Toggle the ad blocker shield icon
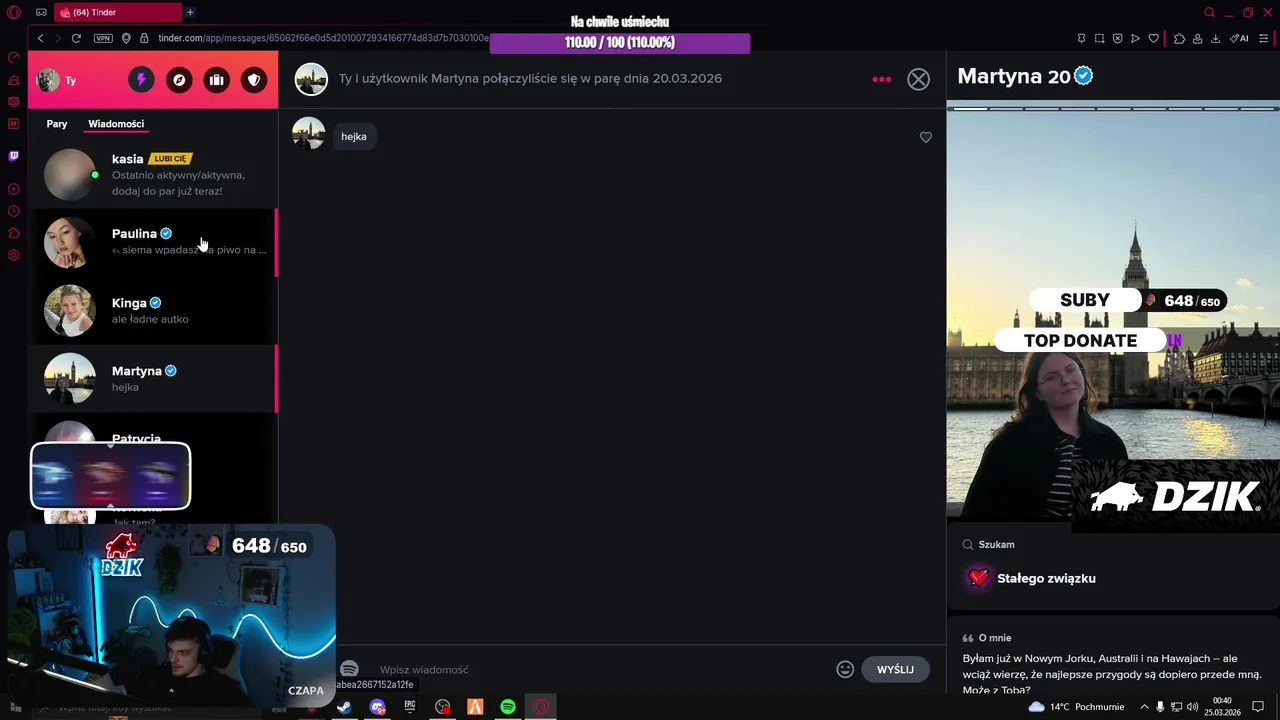The width and height of the screenshot is (1280, 720). click(x=1117, y=38)
